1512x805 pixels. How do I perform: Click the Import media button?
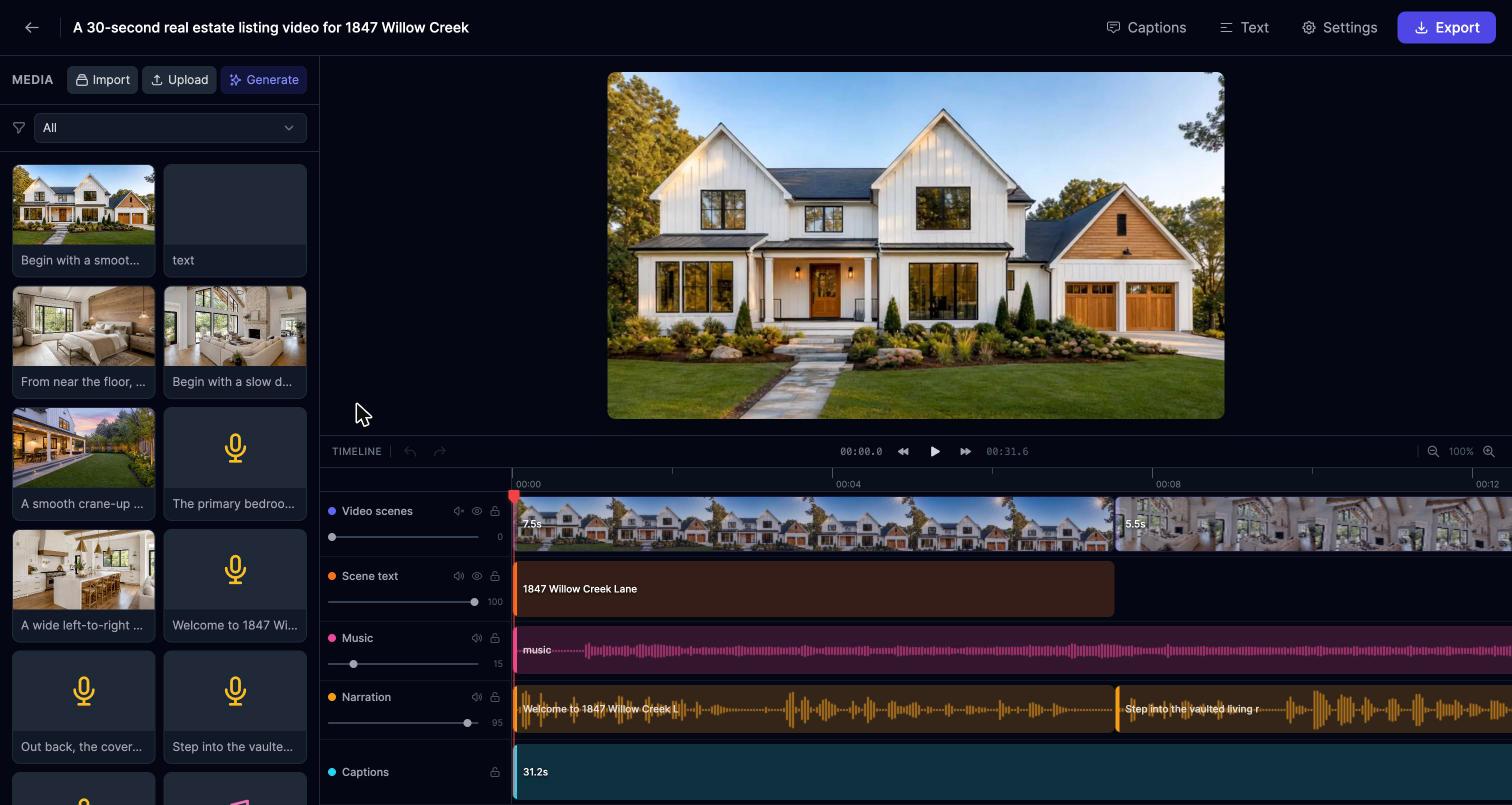pos(102,80)
